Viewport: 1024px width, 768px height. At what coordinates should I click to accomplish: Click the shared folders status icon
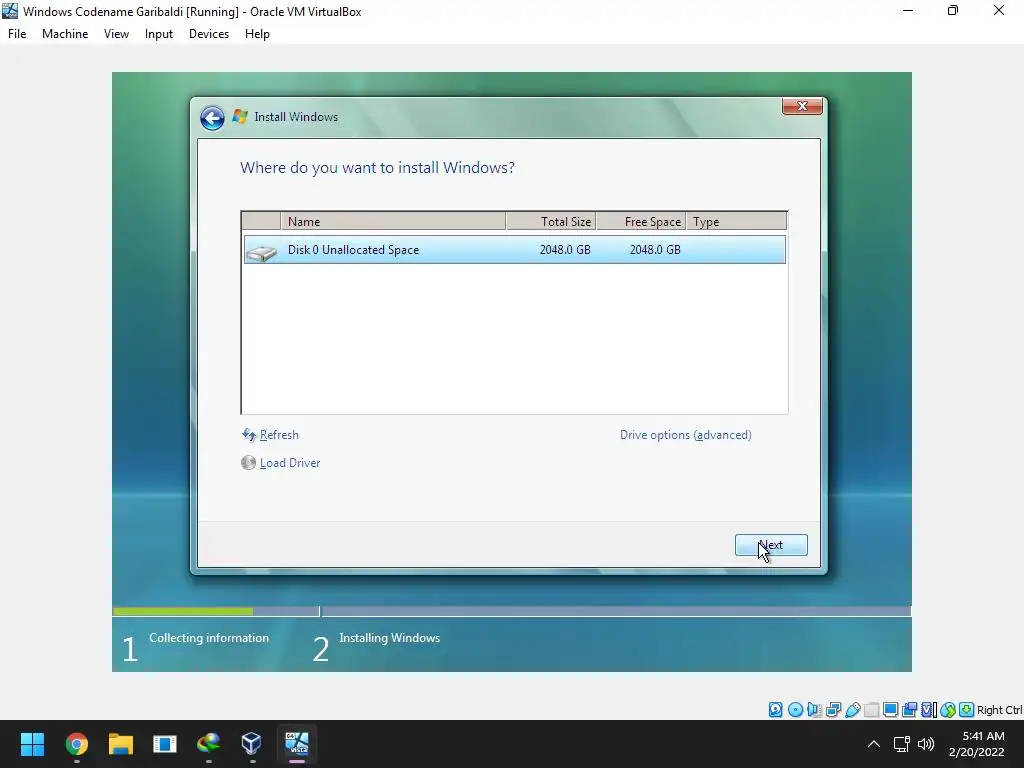click(871, 710)
